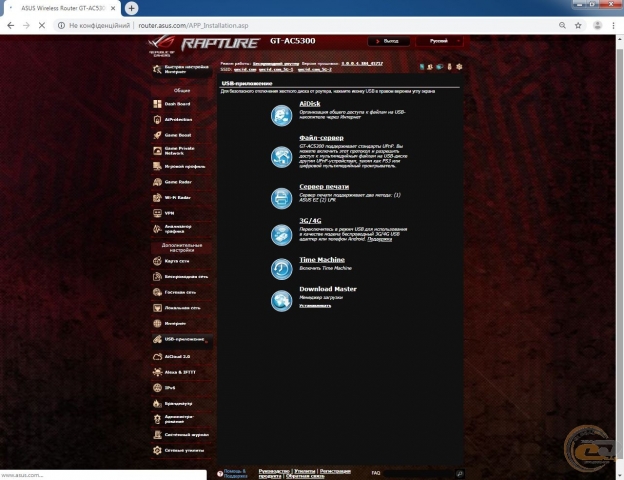Open Администрирование in the sidebar
This screenshot has width=624, height=480.
(181, 419)
